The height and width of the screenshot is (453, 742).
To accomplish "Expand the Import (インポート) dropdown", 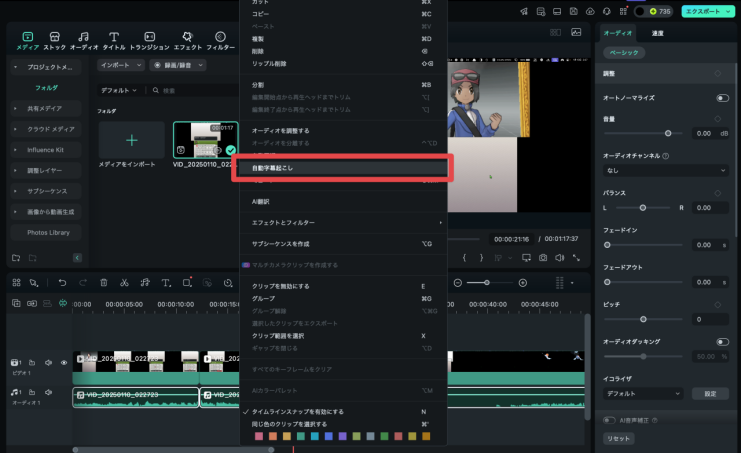I will point(121,65).
